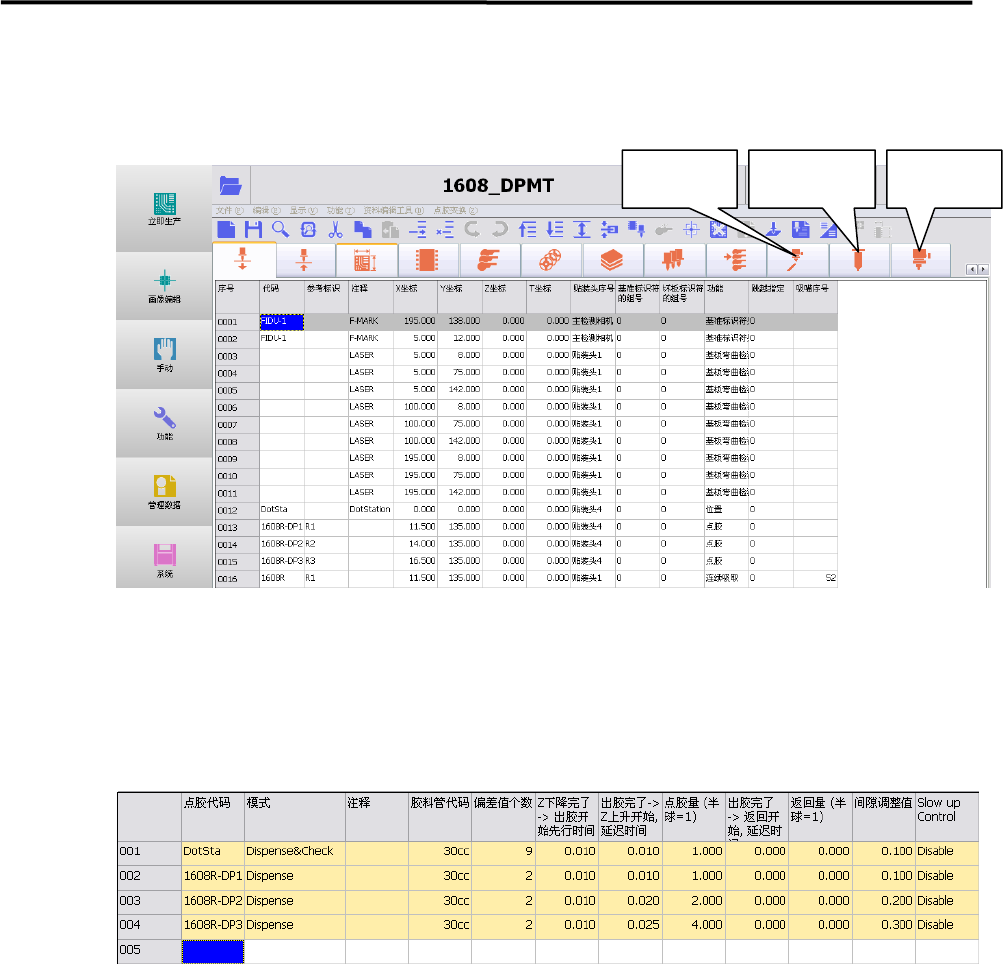The image size is (1003, 964).
Task: Open the 编辑 menu
Action: click(266, 210)
